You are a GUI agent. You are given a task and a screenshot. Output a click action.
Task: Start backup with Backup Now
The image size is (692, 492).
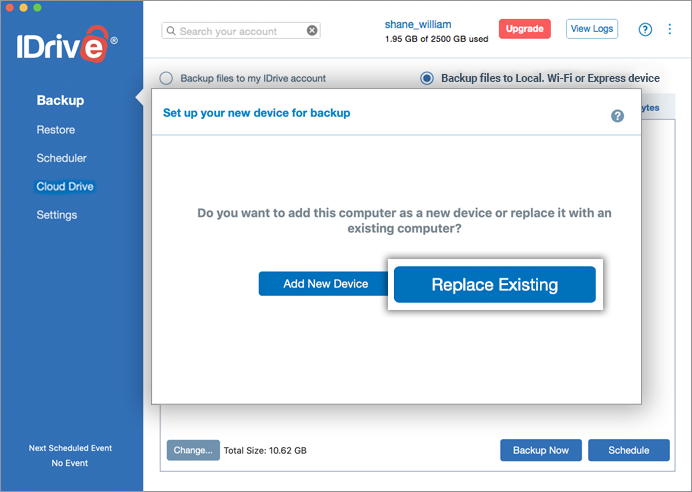[x=541, y=450]
